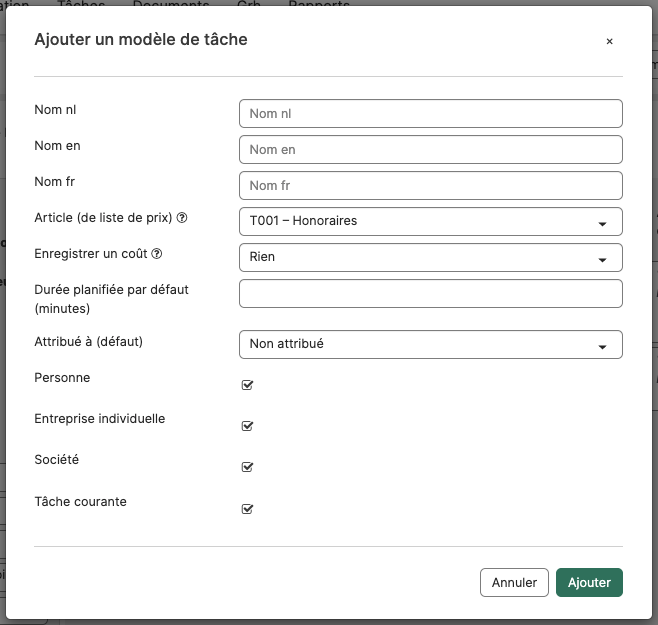
Task: Open the T001 – Honoraires article dropdown
Action: pyautogui.click(x=431, y=221)
